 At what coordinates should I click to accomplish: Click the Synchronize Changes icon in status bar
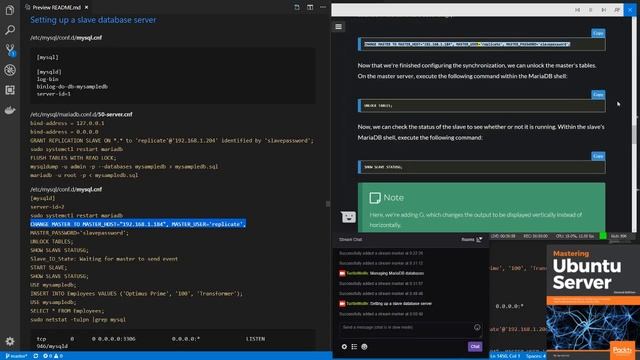pos(36,356)
